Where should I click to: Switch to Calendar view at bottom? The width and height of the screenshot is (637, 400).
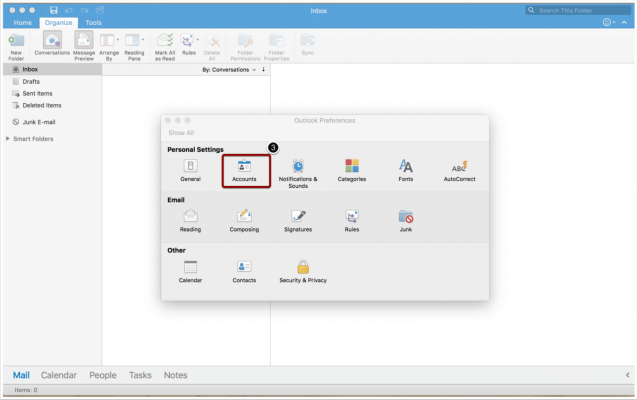(x=58, y=375)
